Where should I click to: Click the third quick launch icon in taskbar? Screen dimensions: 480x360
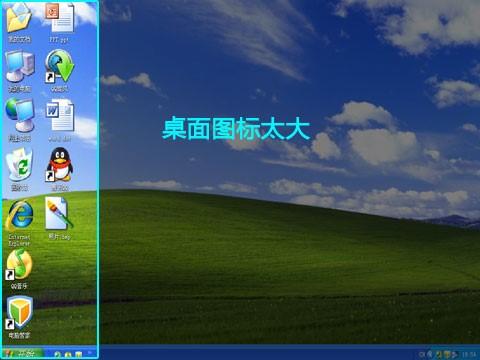click(x=78, y=355)
